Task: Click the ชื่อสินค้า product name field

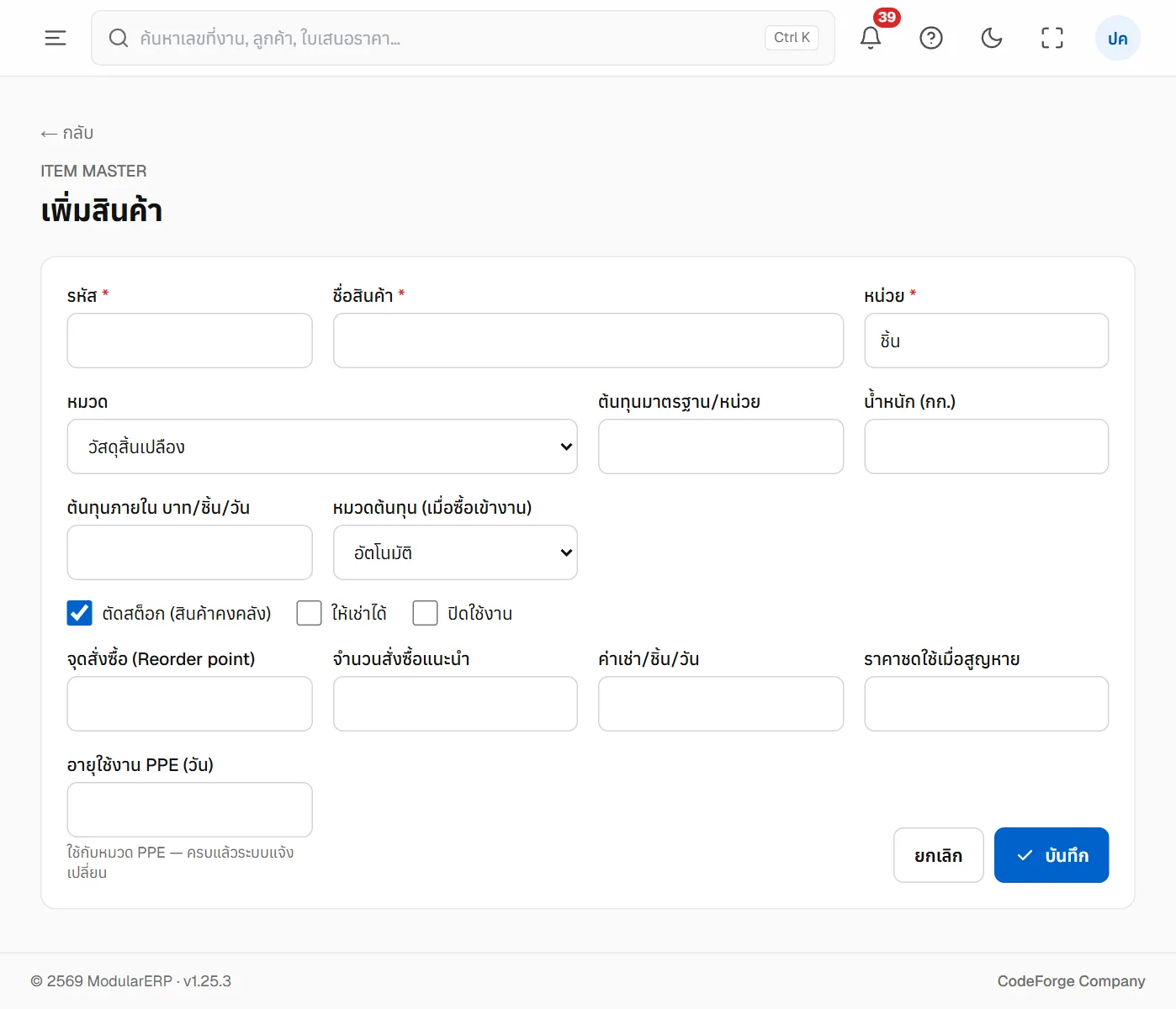Action: [589, 341]
